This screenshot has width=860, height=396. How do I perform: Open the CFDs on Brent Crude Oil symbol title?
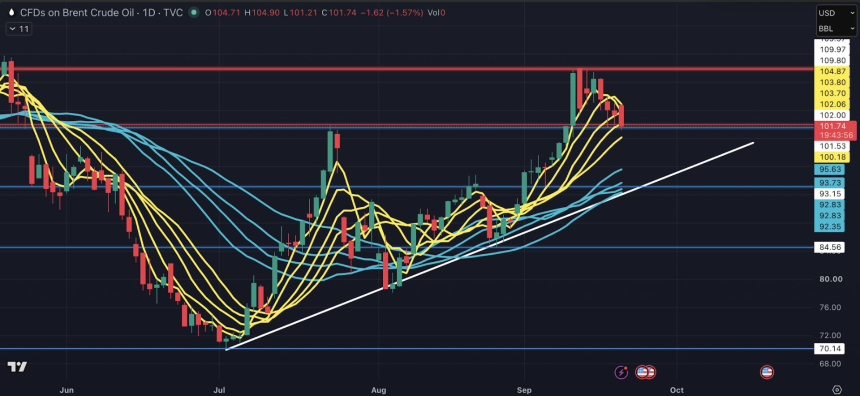click(x=101, y=13)
